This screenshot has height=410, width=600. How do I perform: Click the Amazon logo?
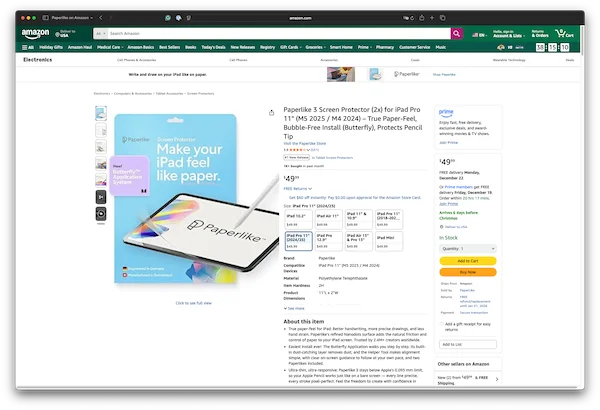(x=35, y=34)
